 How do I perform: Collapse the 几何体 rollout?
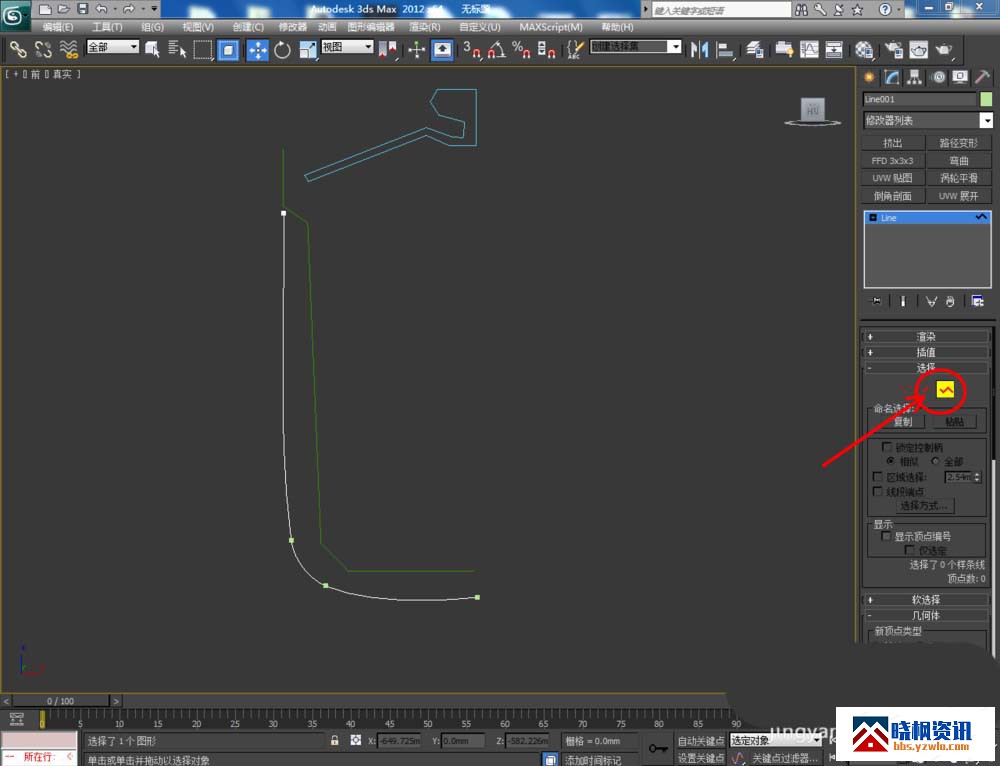click(925, 615)
